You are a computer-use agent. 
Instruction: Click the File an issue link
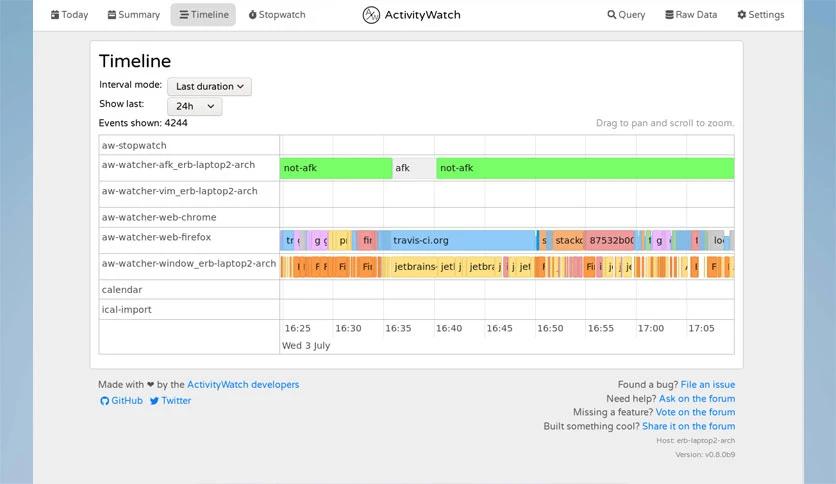[708, 384]
